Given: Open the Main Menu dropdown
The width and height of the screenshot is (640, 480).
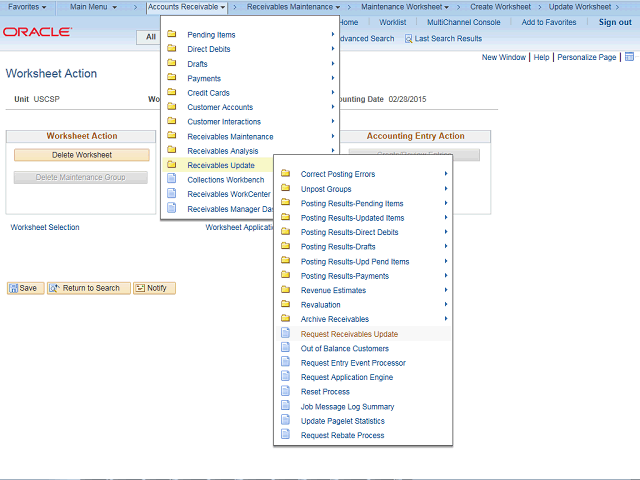Looking at the screenshot, I should tap(93, 7).
